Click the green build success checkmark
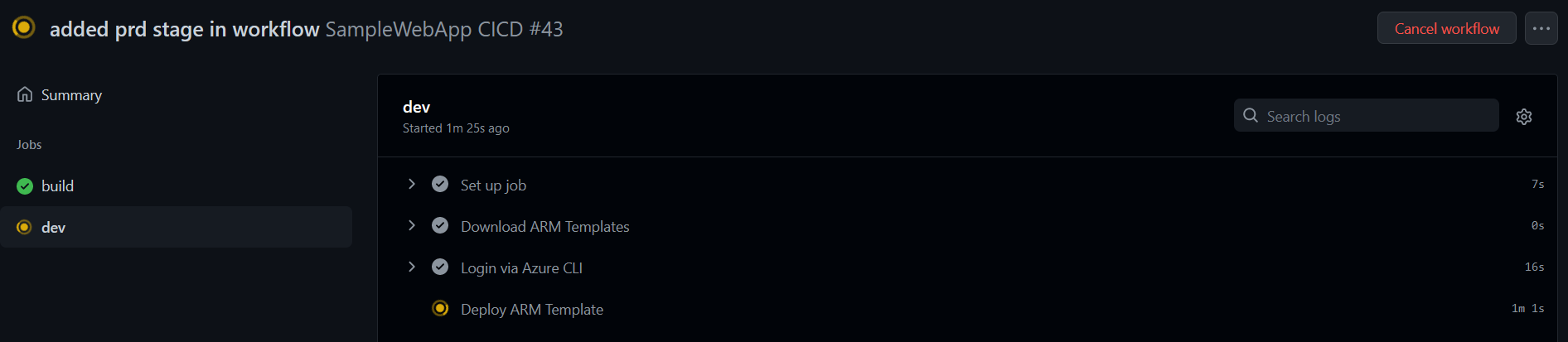 coord(25,186)
